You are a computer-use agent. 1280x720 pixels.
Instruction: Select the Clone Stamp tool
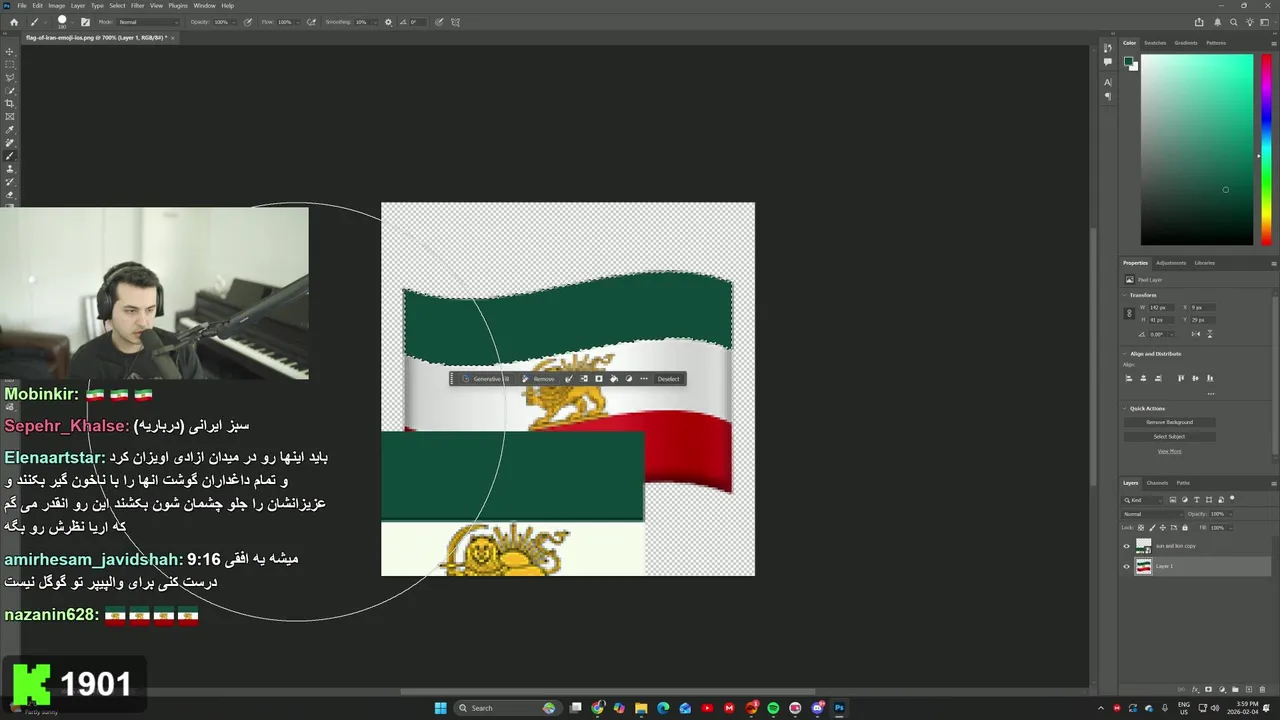point(10,169)
